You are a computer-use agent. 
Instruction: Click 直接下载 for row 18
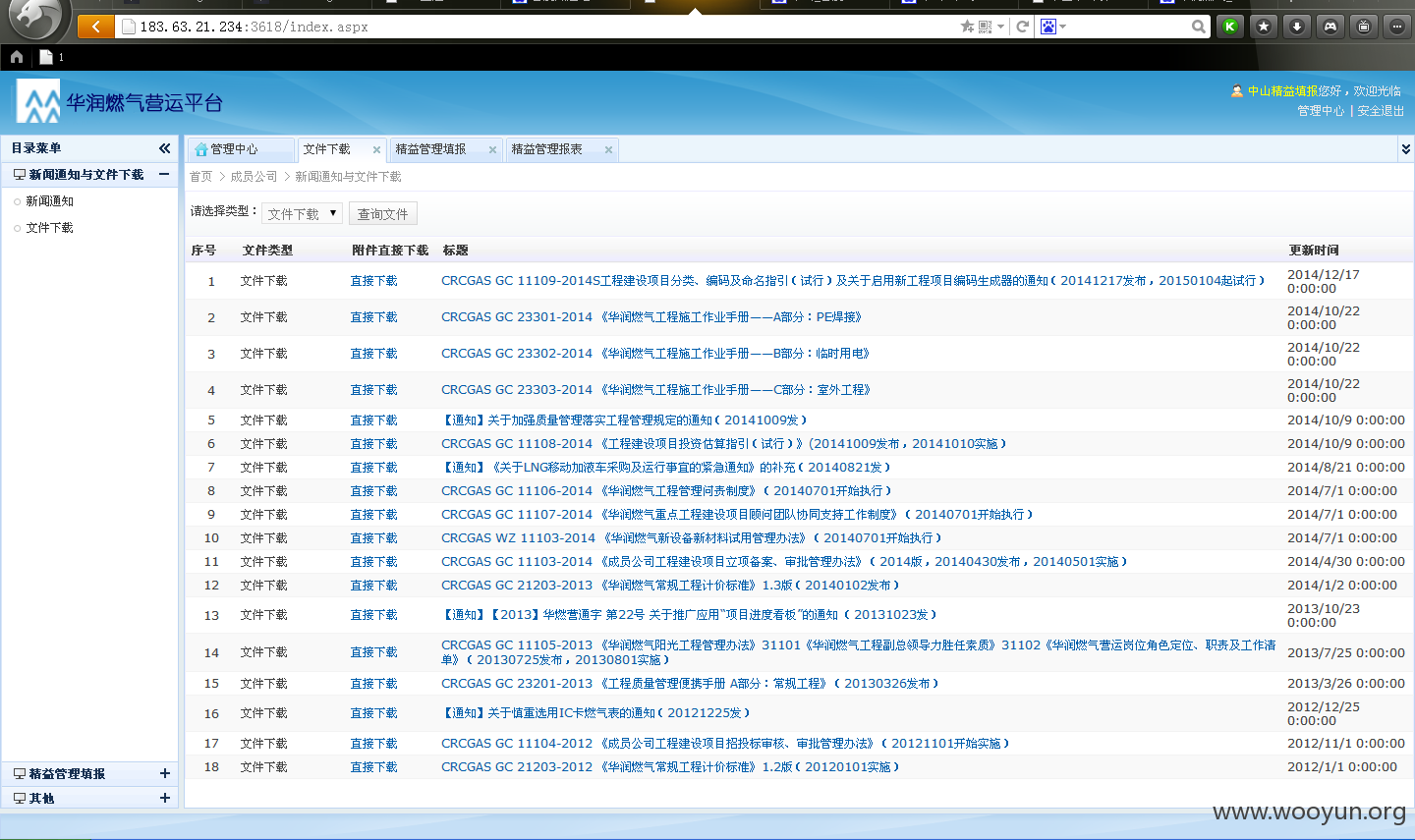[374, 766]
